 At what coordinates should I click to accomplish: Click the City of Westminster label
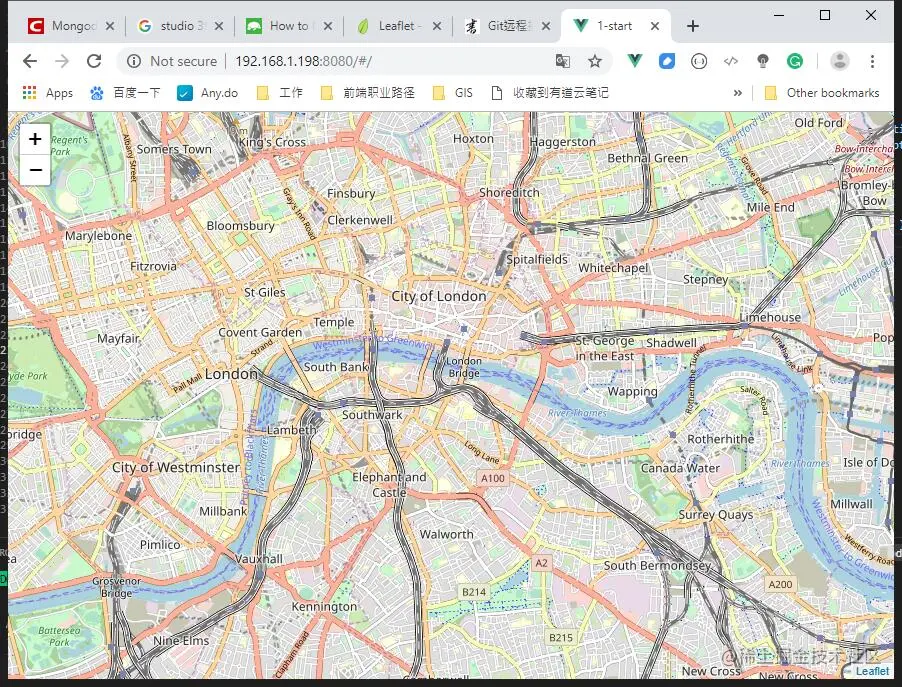[176, 467]
